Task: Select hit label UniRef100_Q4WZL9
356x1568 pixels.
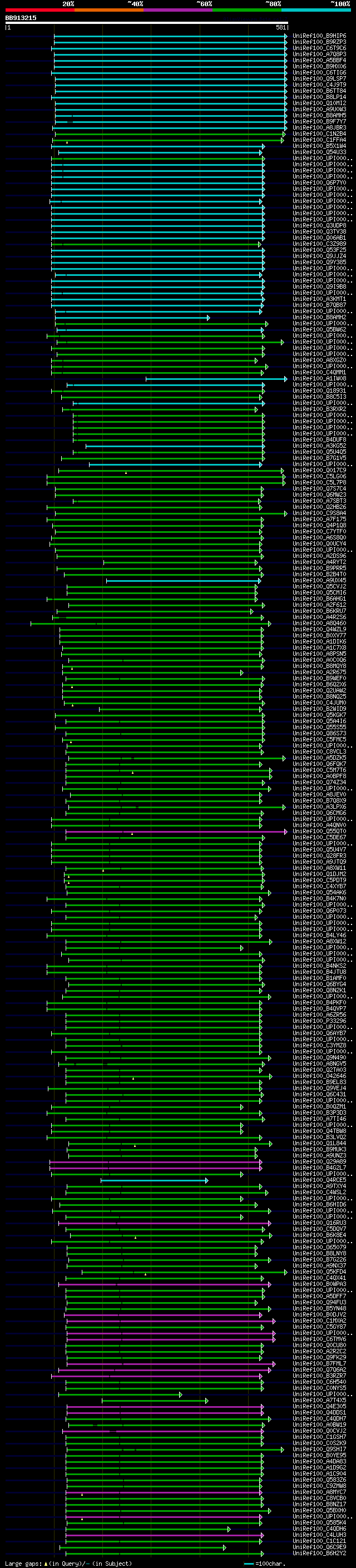Action: [x=319, y=630]
